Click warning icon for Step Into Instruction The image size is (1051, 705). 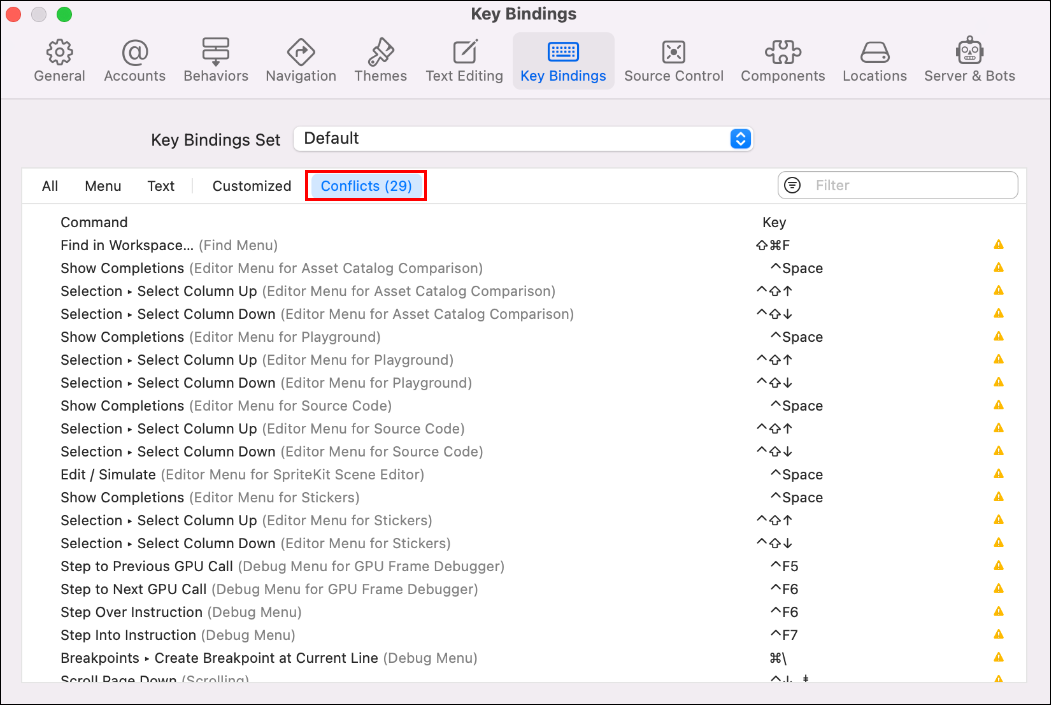click(x=999, y=634)
